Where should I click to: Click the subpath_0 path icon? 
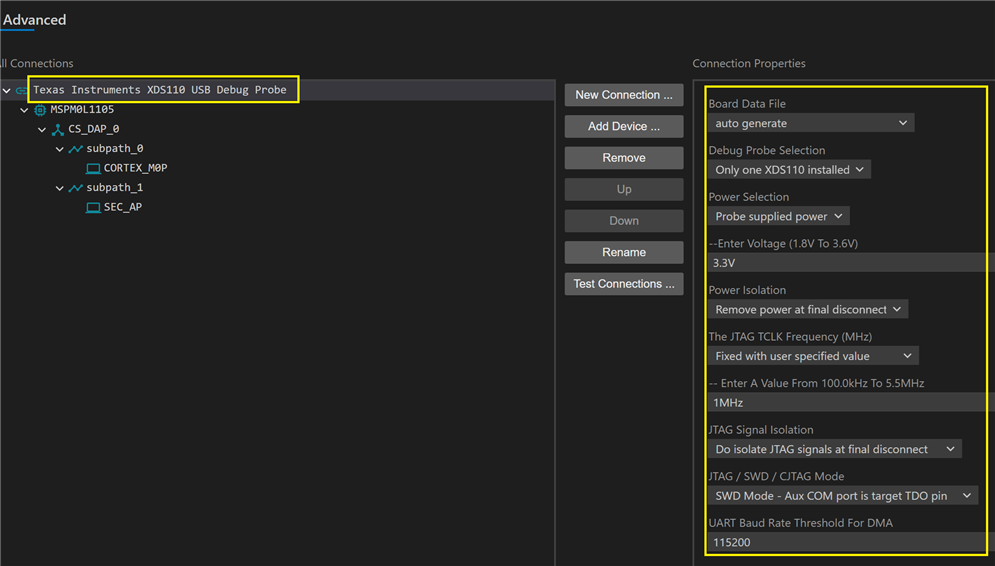76,149
